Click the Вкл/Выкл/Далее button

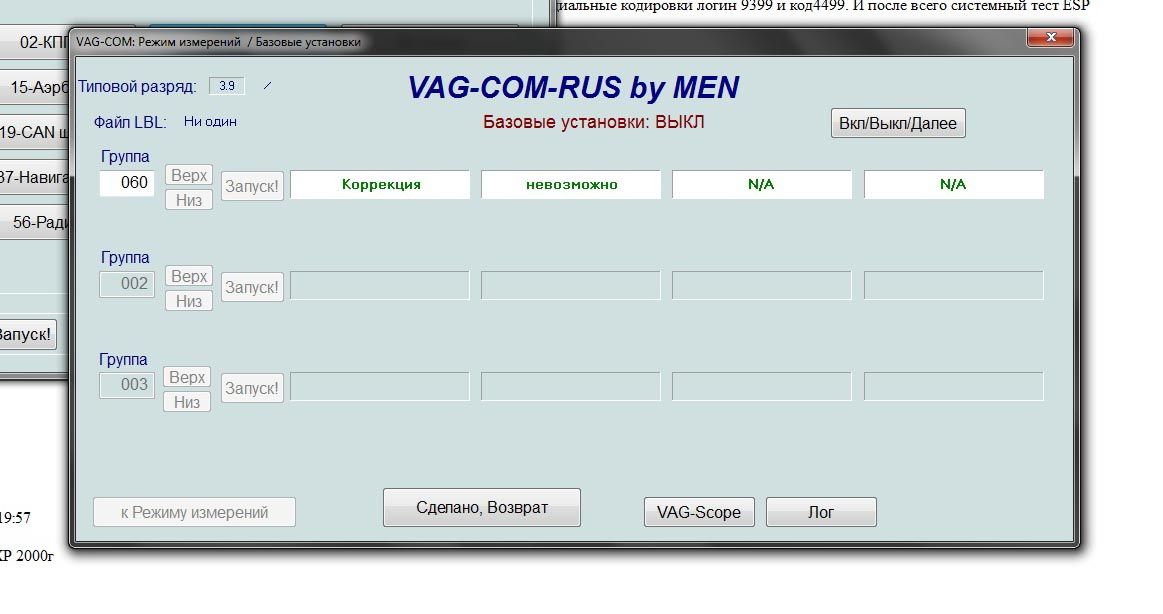[x=897, y=123]
